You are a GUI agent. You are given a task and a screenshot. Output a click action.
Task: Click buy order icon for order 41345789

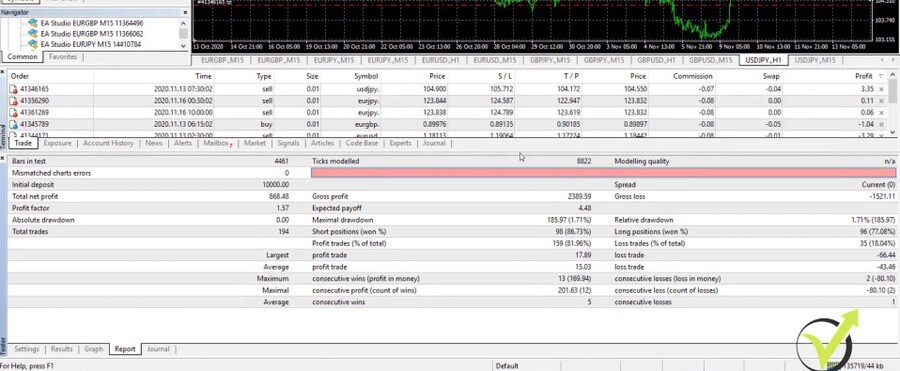14,124
